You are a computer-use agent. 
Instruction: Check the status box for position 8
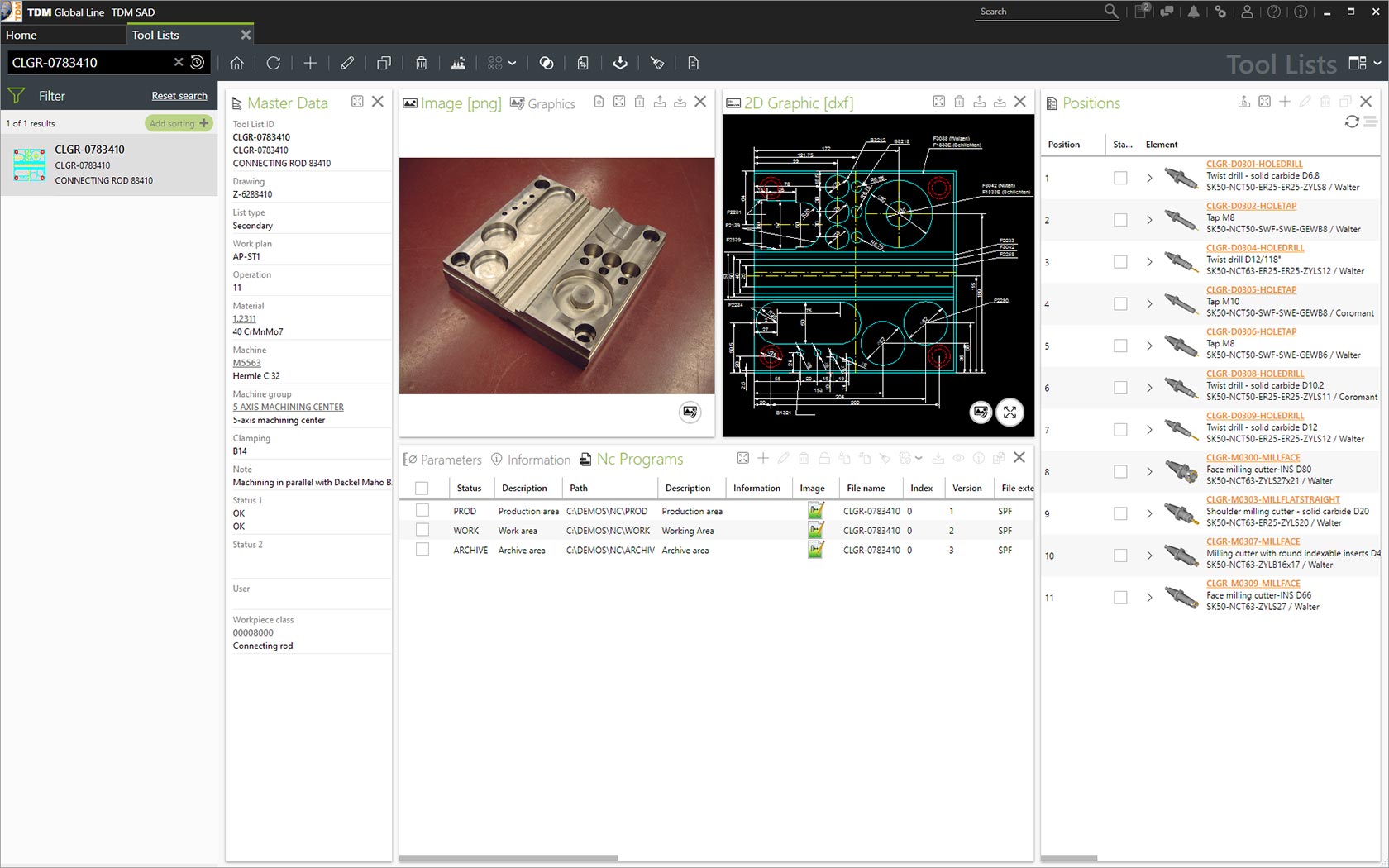pos(1120,471)
